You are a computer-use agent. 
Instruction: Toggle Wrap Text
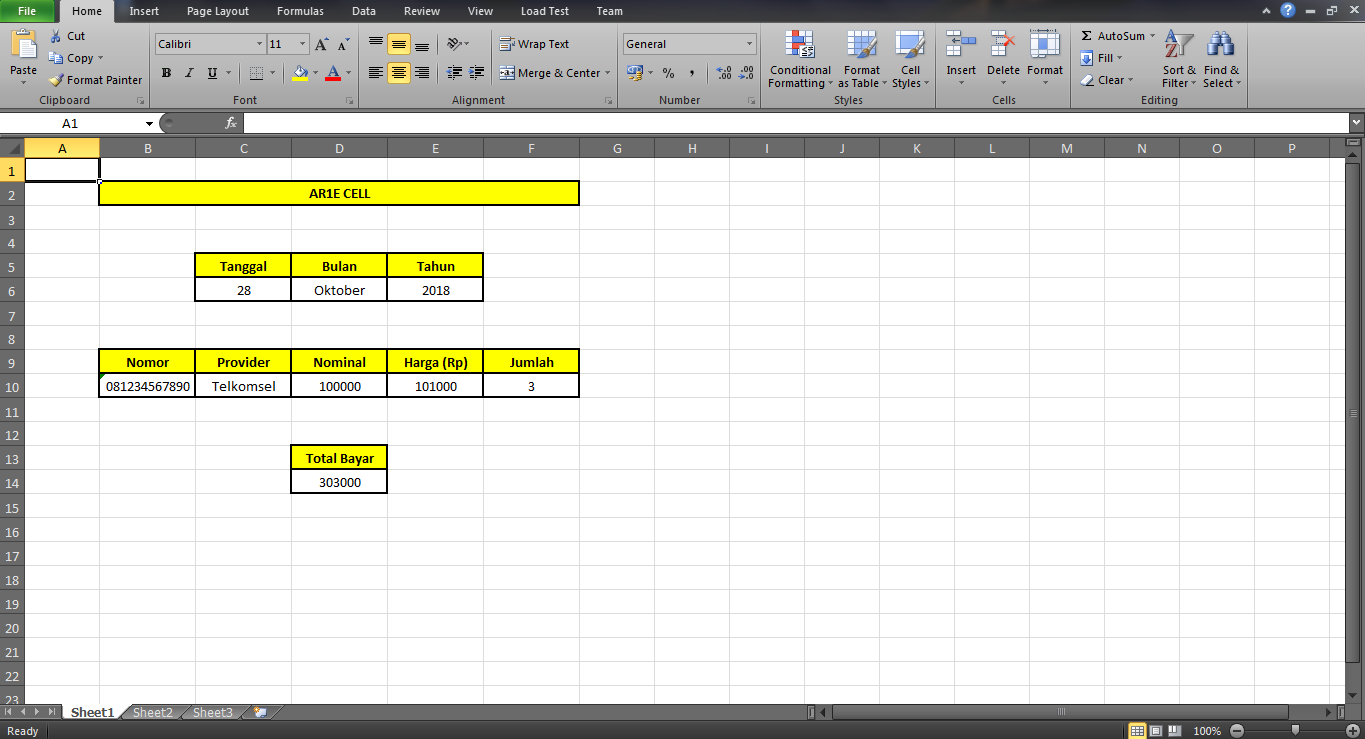click(535, 44)
